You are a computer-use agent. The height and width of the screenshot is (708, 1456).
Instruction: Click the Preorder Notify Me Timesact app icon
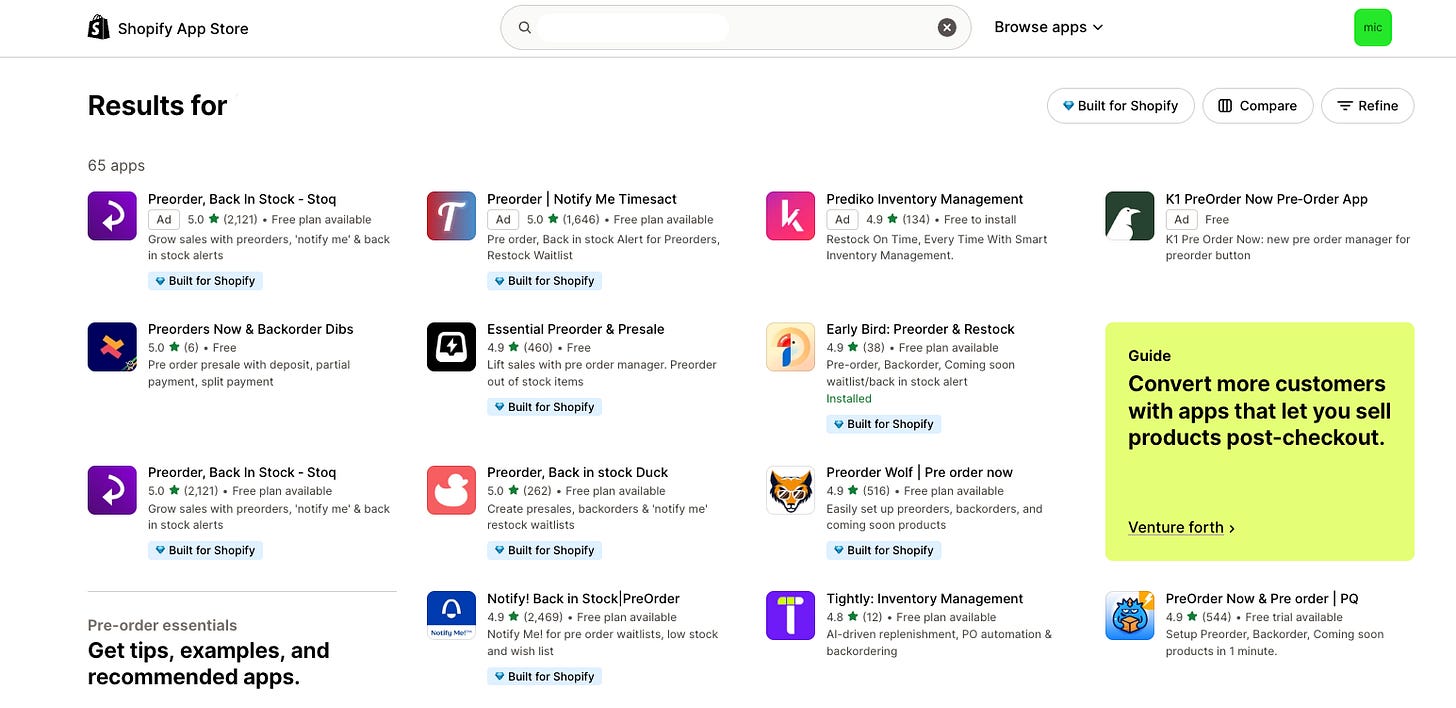pos(450,215)
